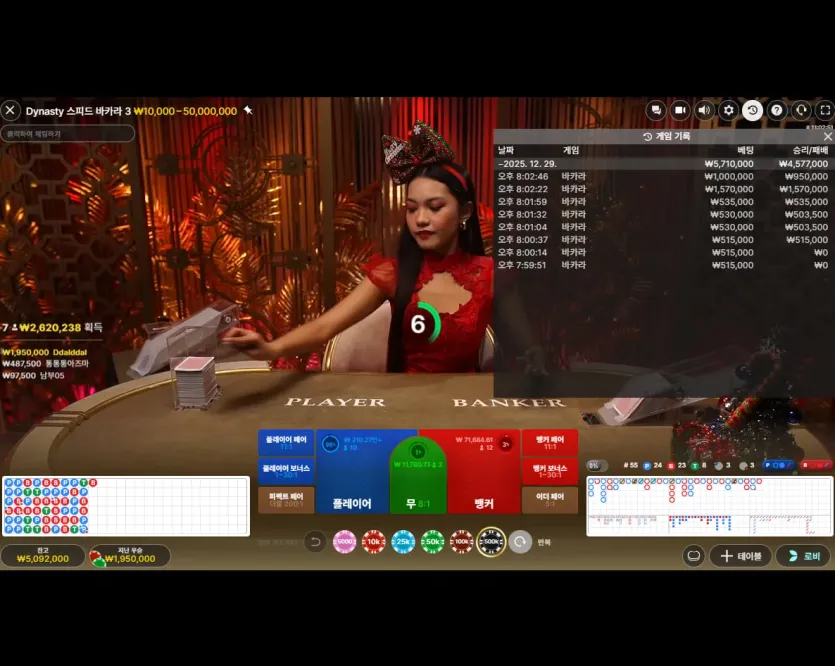Click the big road scoreboard grid
Screen dimensions: 835x666
(709, 495)
